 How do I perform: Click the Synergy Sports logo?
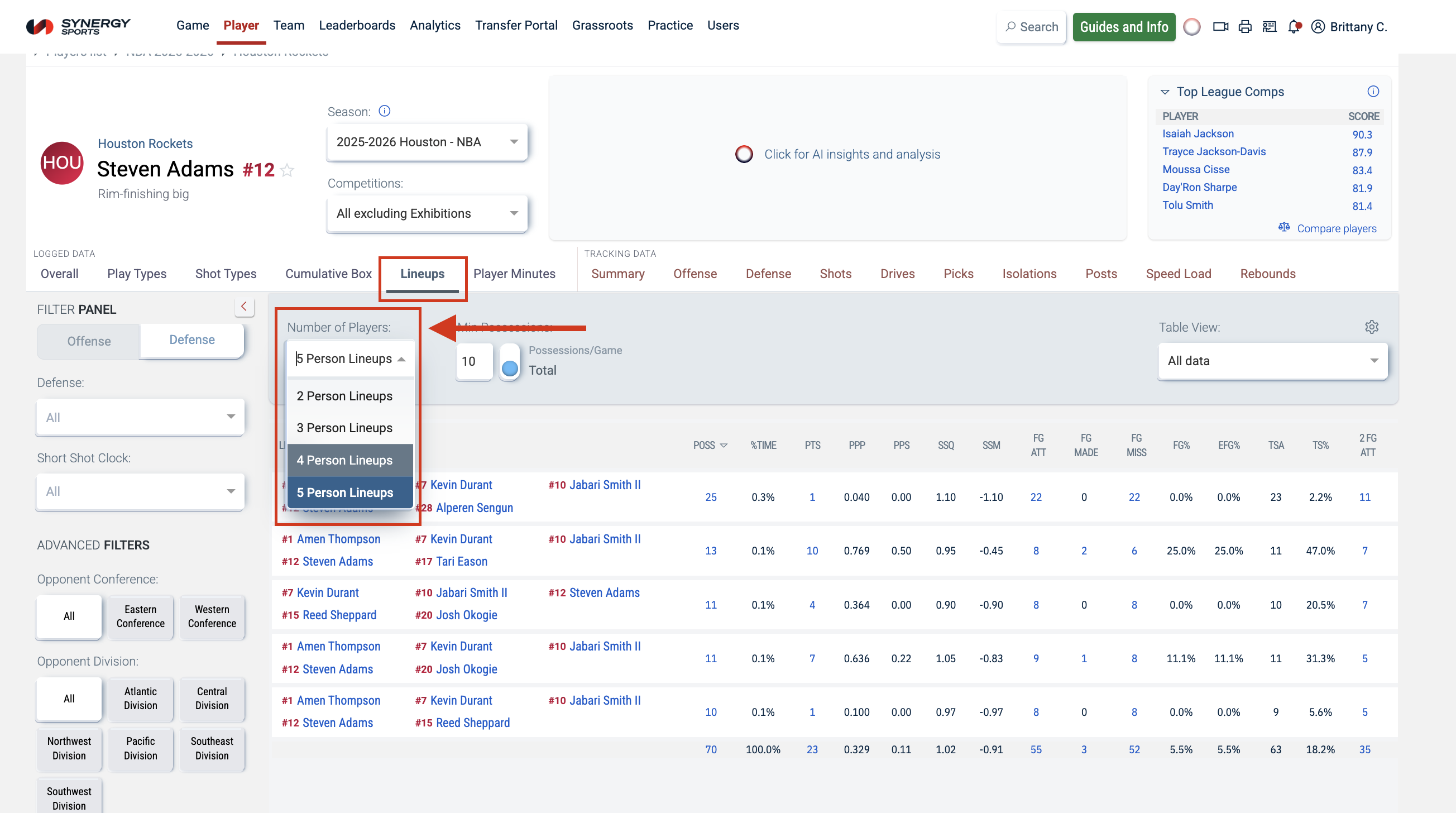(x=78, y=26)
